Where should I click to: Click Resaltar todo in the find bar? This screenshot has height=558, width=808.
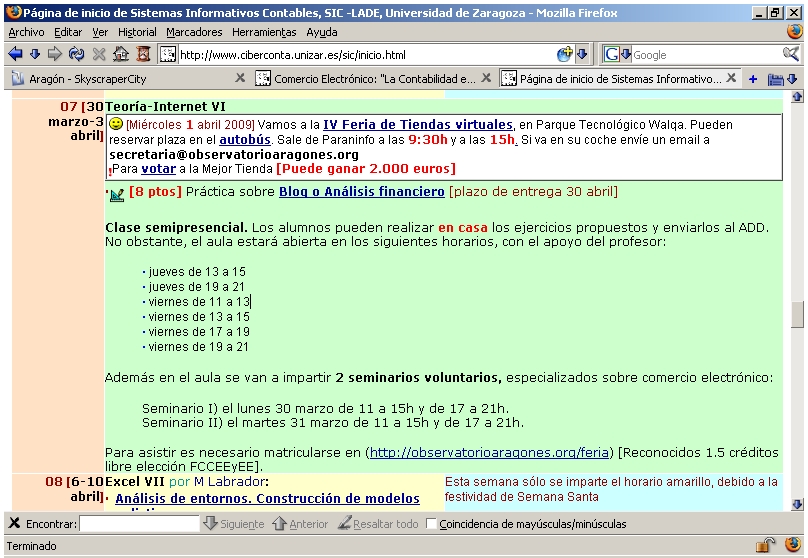(x=378, y=523)
